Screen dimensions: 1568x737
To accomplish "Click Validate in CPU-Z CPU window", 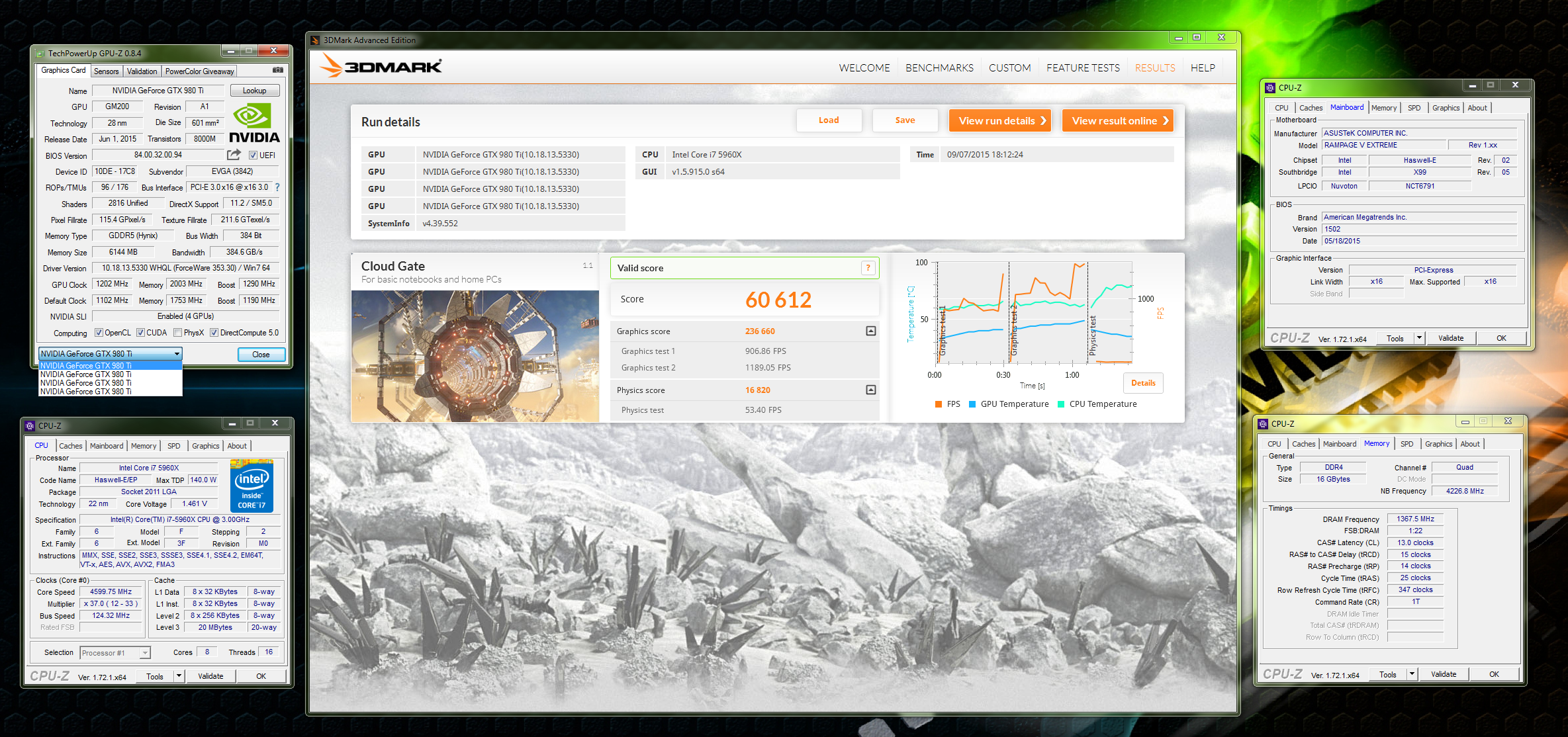I will point(210,676).
